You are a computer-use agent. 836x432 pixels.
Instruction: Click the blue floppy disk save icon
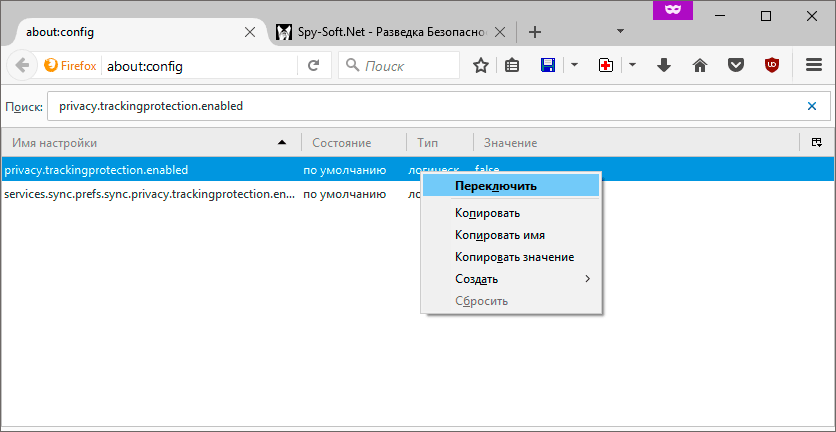point(548,66)
